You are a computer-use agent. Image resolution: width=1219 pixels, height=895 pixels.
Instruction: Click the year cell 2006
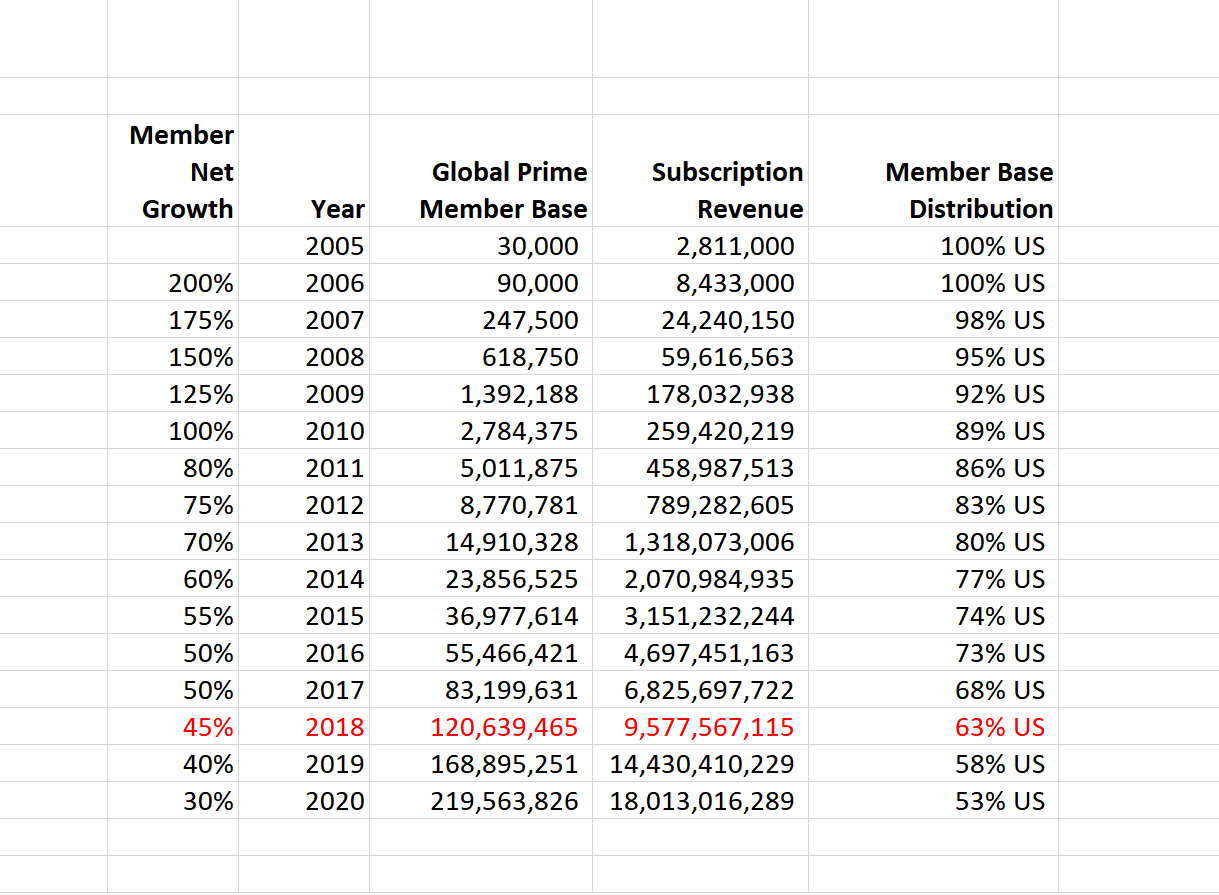304,283
